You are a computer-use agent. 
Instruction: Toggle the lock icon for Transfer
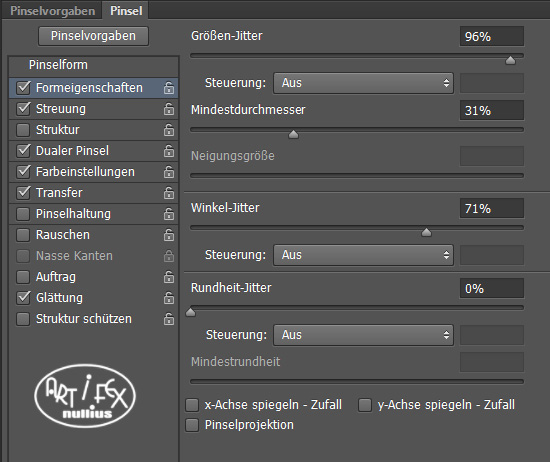[x=169, y=193]
